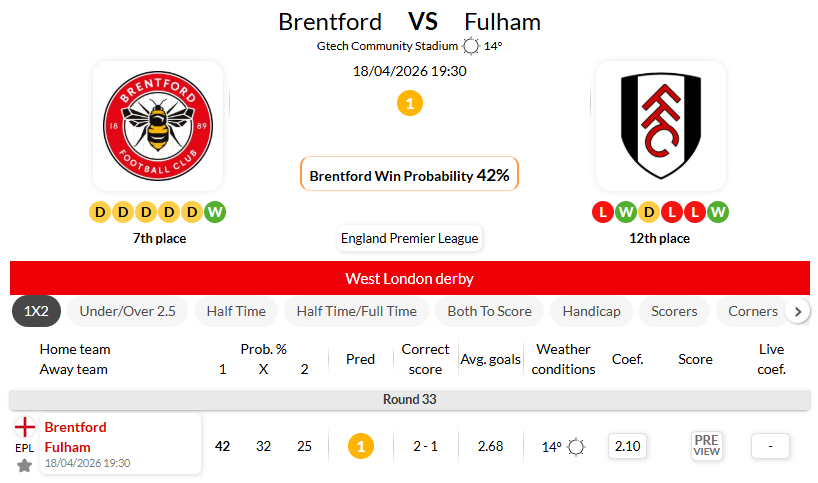Click the live coefficient dash box
Viewport: 818px width, 483px height.
[x=770, y=446]
